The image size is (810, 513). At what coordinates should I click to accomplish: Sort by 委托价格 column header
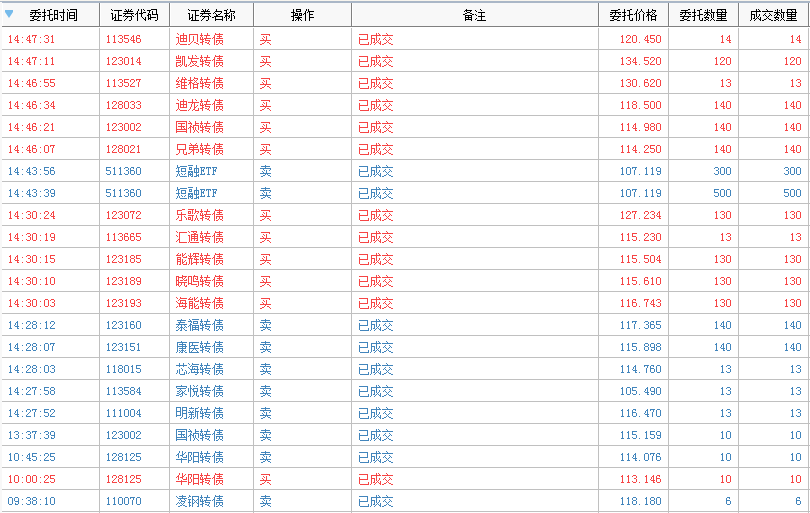coord(633,15)
